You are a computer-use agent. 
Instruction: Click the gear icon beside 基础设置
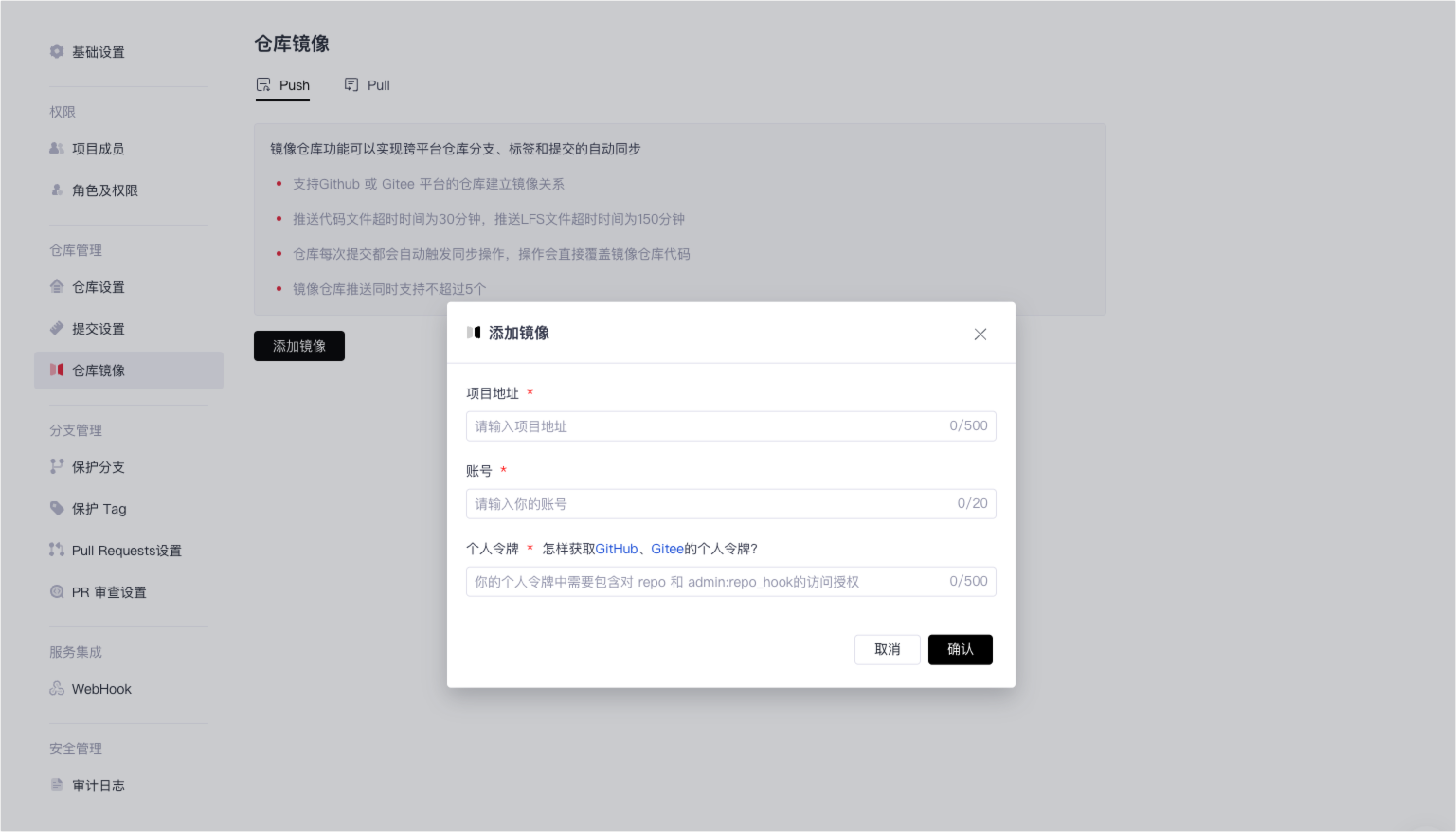(57, 52)
